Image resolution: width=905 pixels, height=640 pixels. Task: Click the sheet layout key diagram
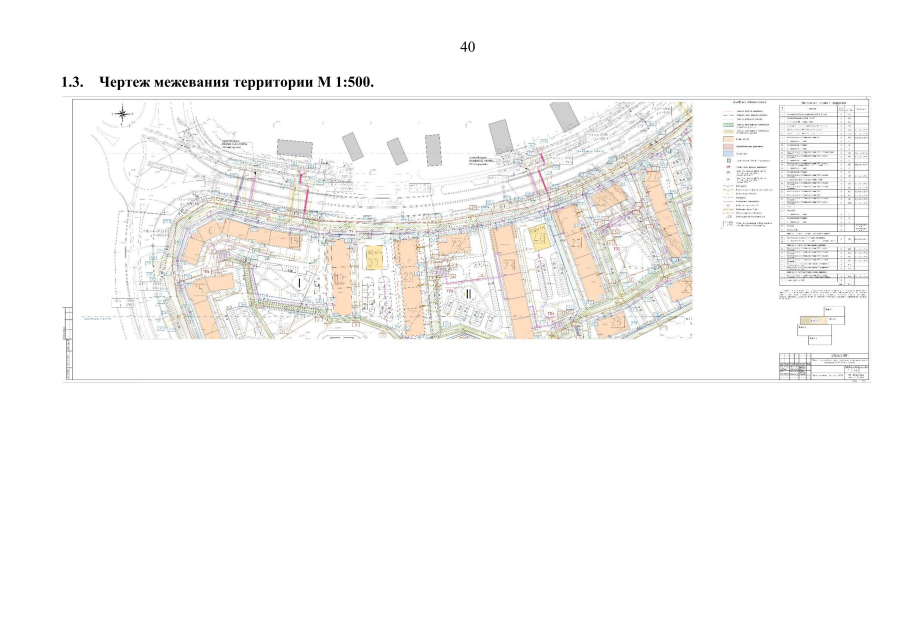click(x=821, y=325)
